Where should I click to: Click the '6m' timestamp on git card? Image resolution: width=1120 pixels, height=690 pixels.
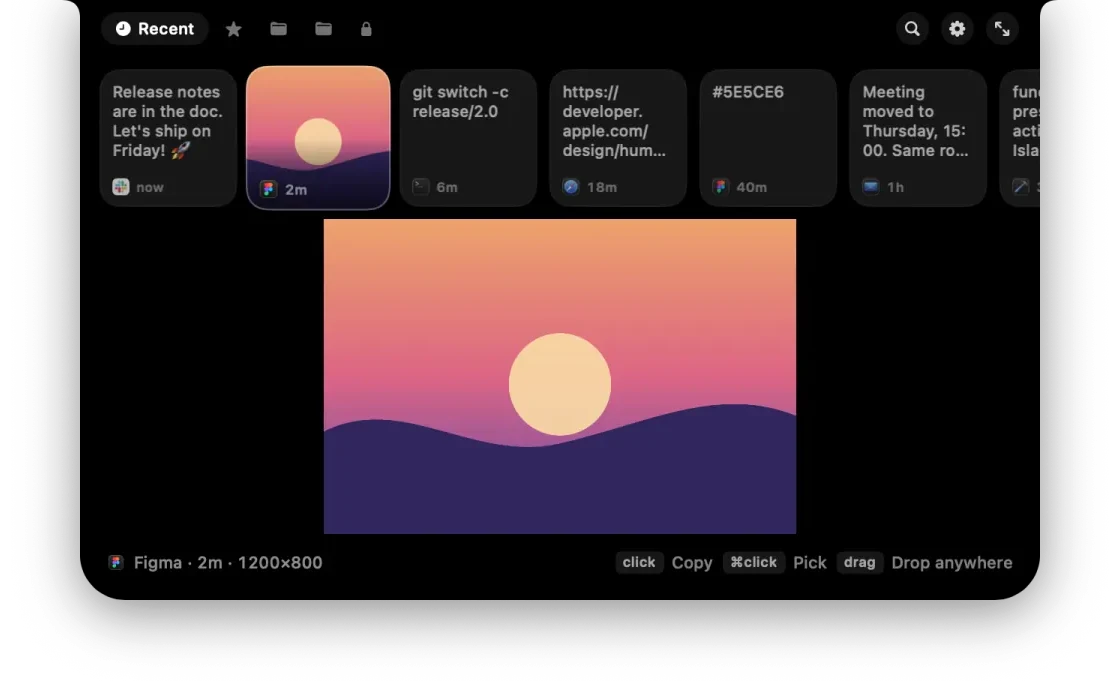[x=447, y=187]
